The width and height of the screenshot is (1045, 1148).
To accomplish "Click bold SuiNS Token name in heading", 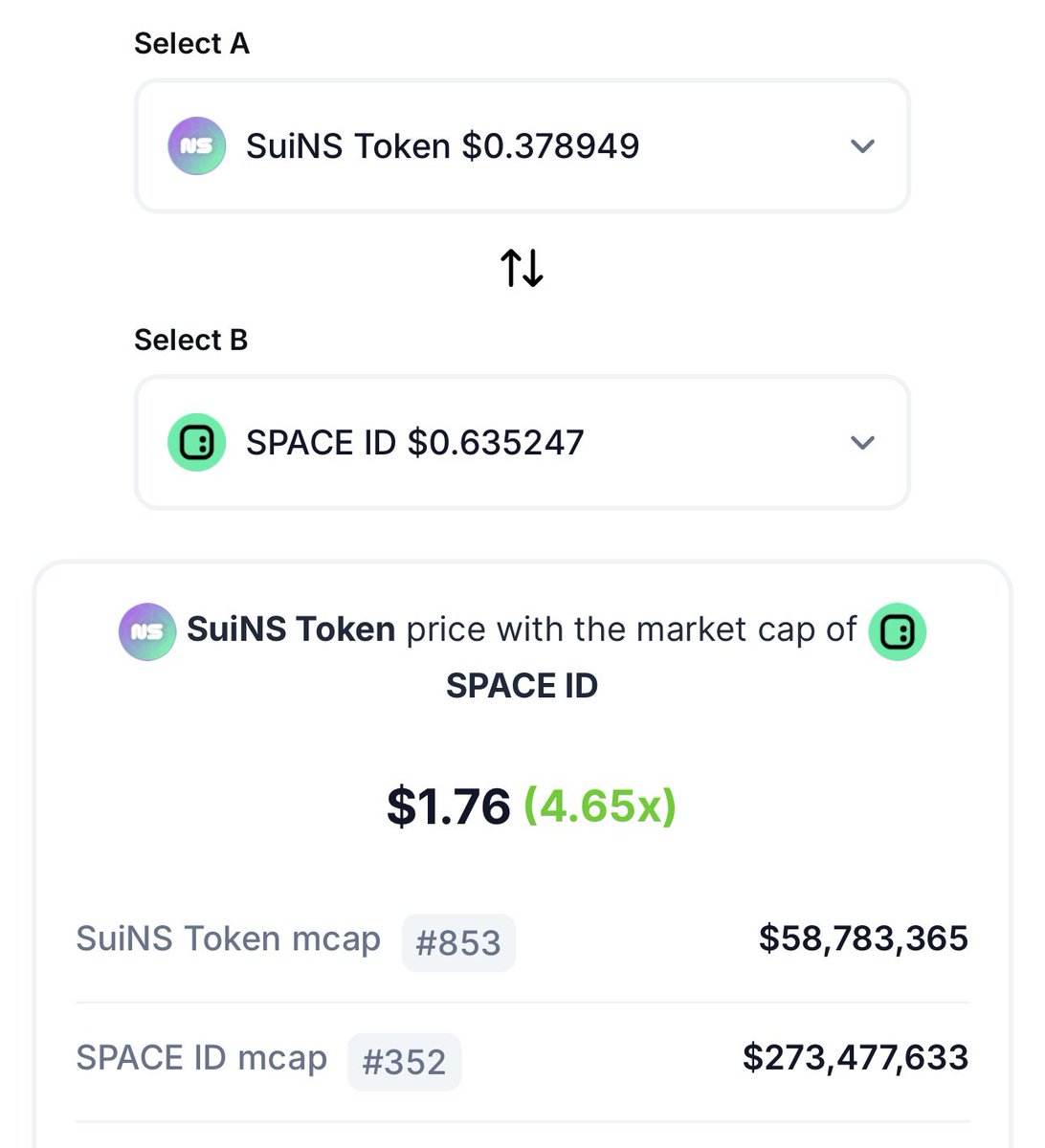I will point(291,629).
